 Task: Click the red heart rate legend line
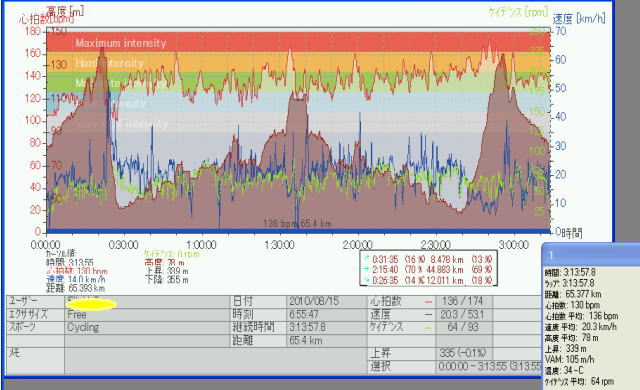(428, 302)
